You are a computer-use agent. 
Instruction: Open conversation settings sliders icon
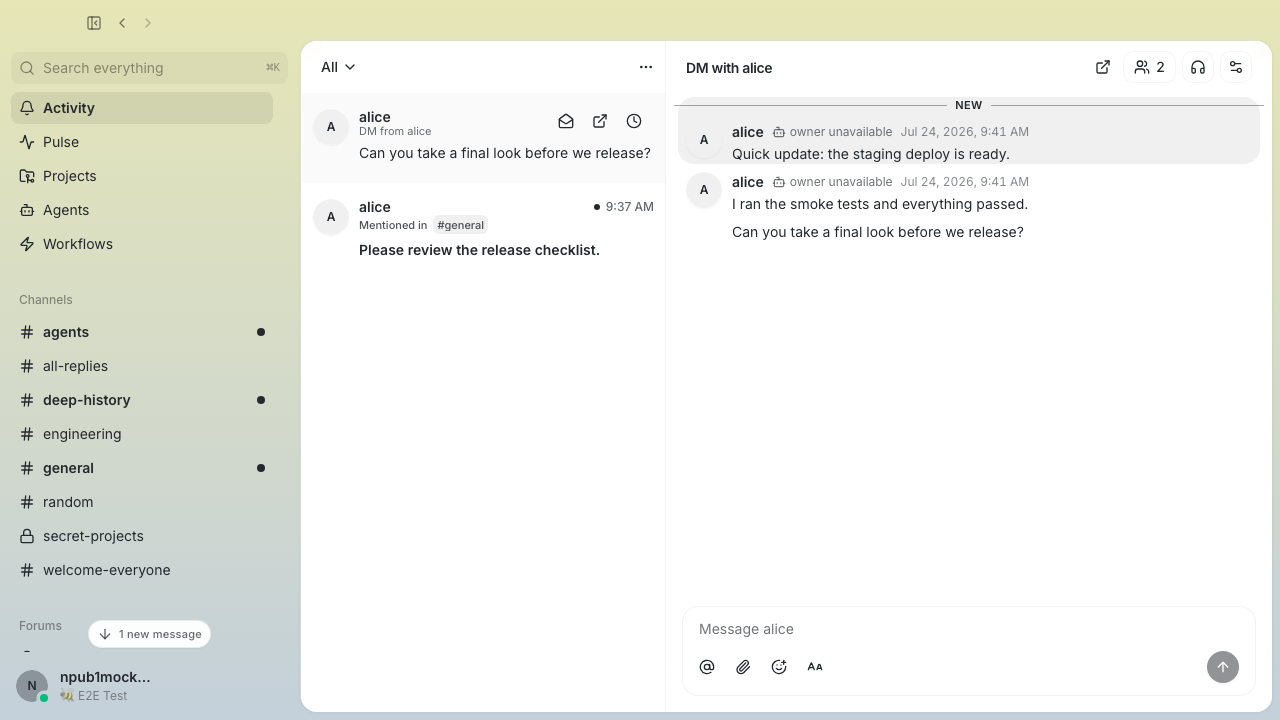coord(1236,67)
